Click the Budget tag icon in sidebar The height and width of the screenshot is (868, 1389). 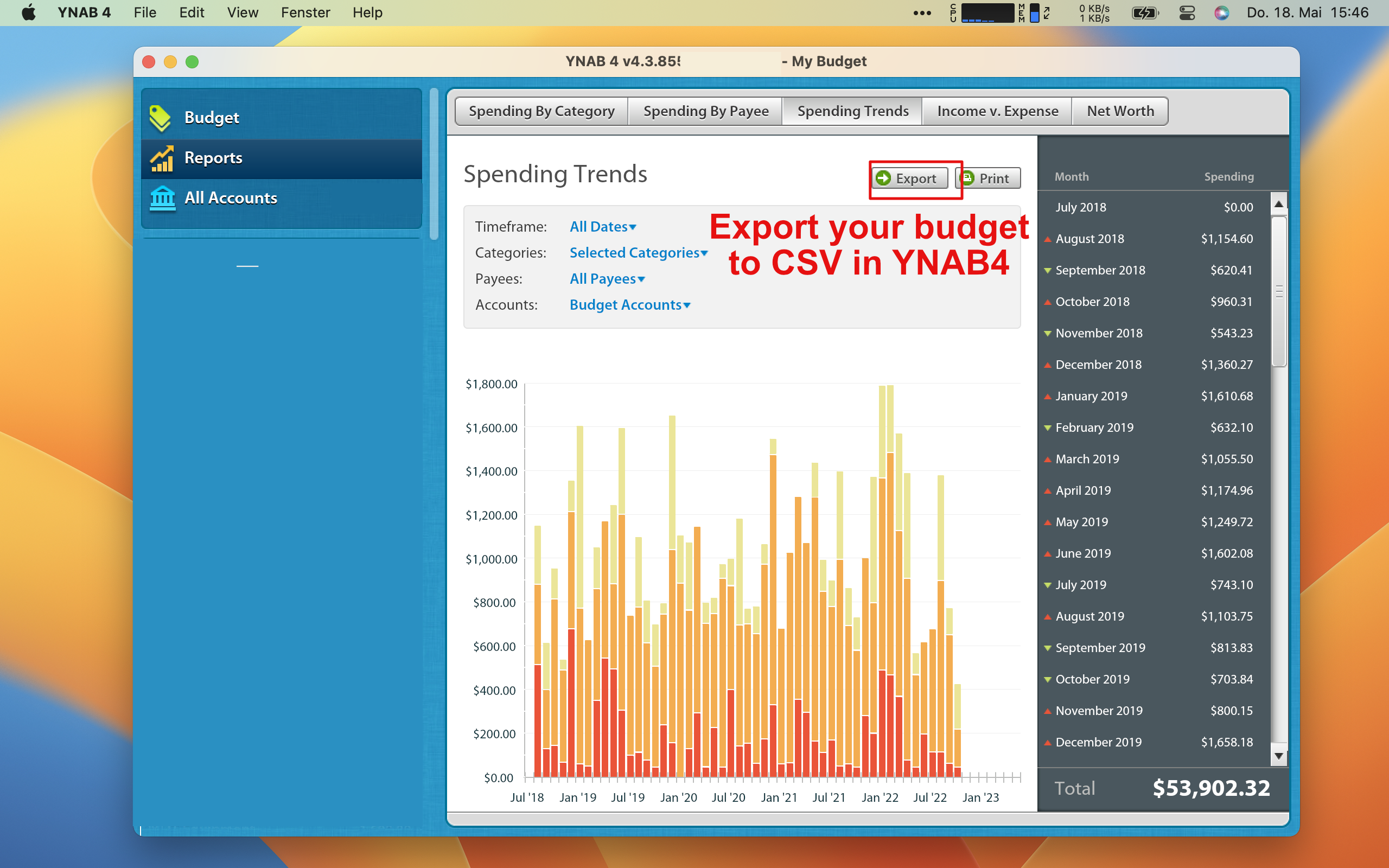[160, 118]
